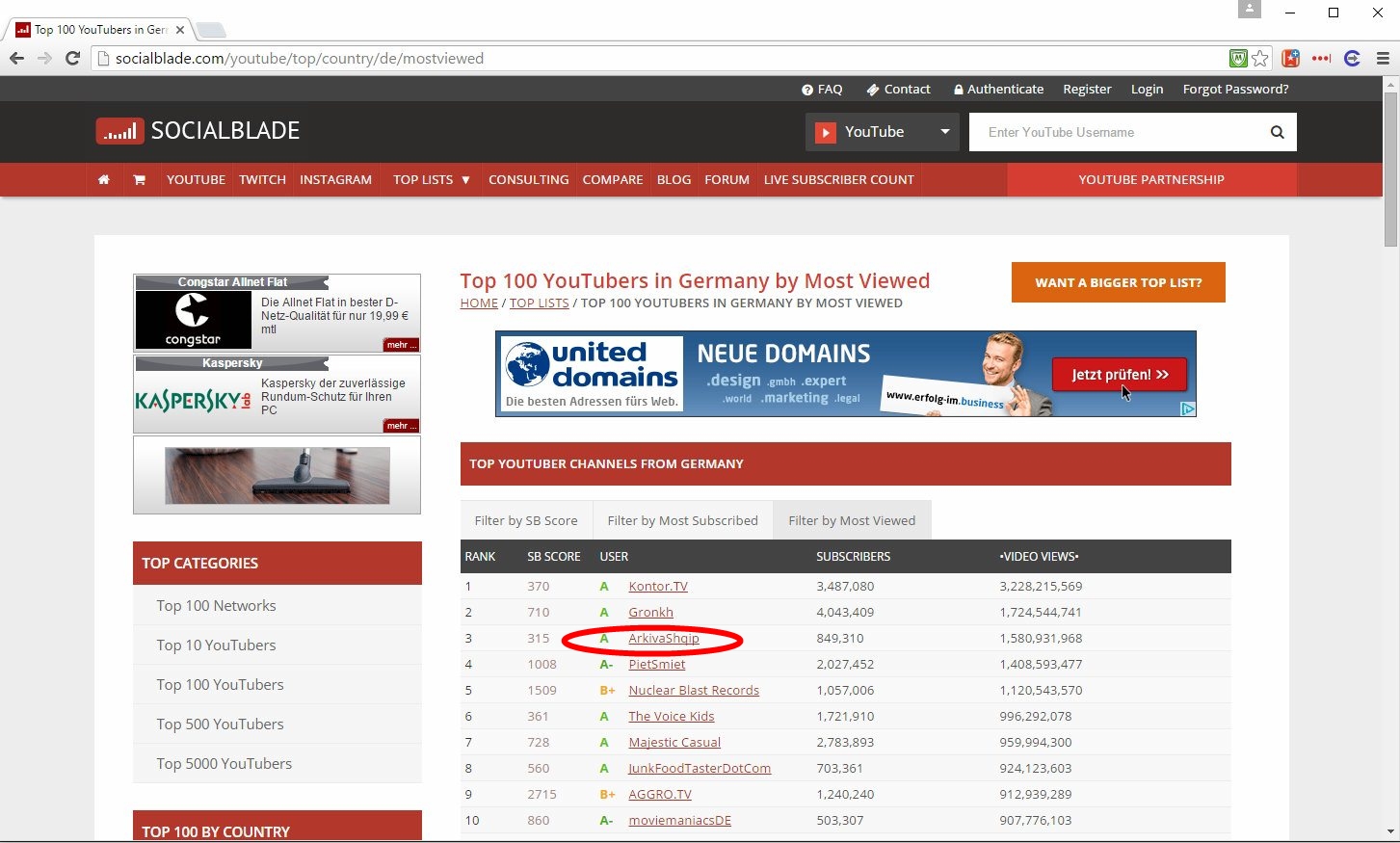Open LIVE SUBSCRIBER COUNT menu item

point(838,180)
